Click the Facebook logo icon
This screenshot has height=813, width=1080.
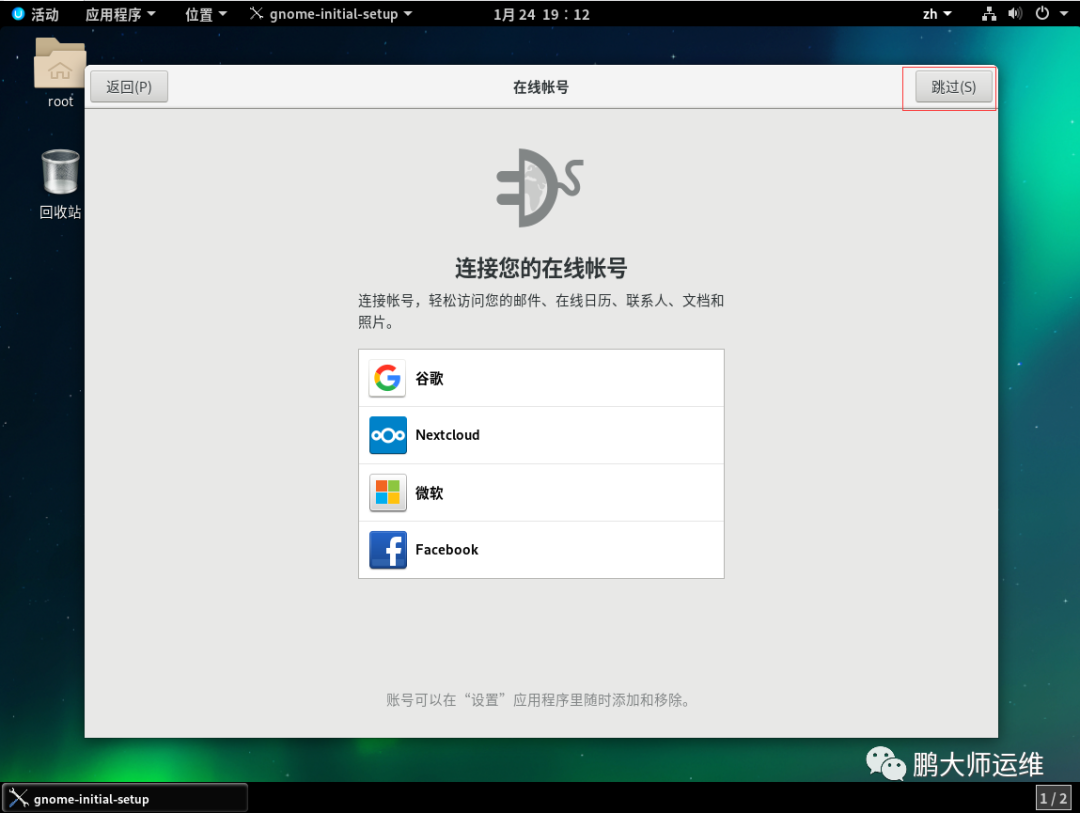pyautogui.click(x=387, y=550)
